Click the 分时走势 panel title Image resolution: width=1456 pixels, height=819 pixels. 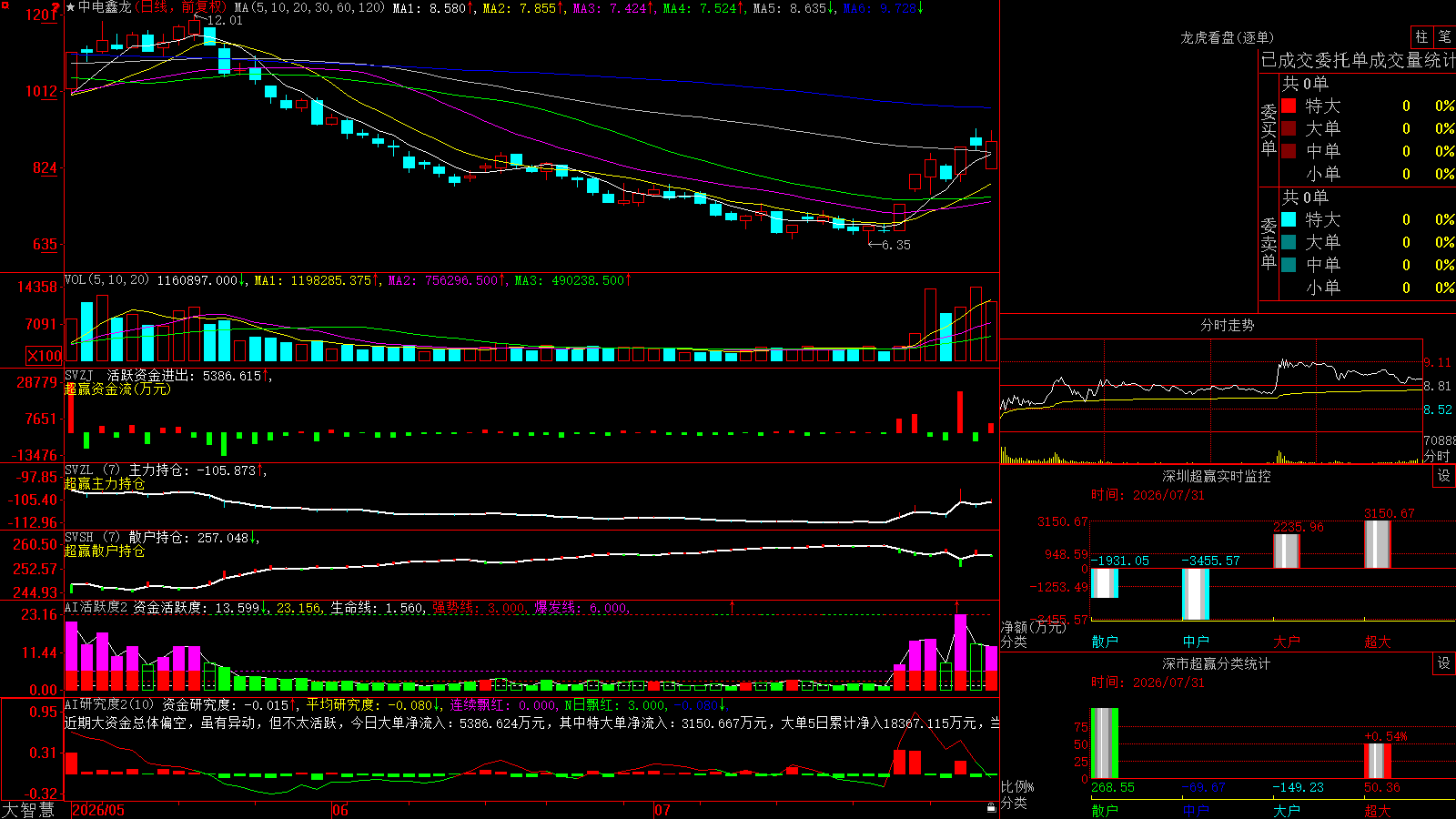click(1227, 325)
